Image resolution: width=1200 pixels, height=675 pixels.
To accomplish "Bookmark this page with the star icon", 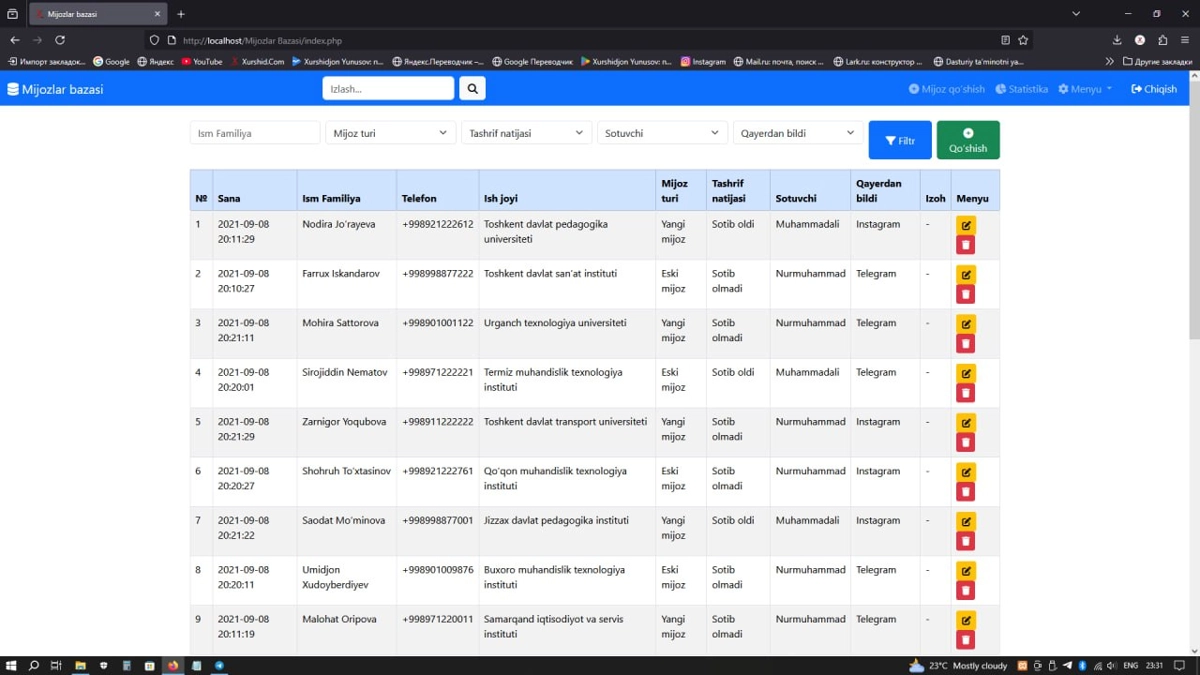I will tap(1023, 40).
